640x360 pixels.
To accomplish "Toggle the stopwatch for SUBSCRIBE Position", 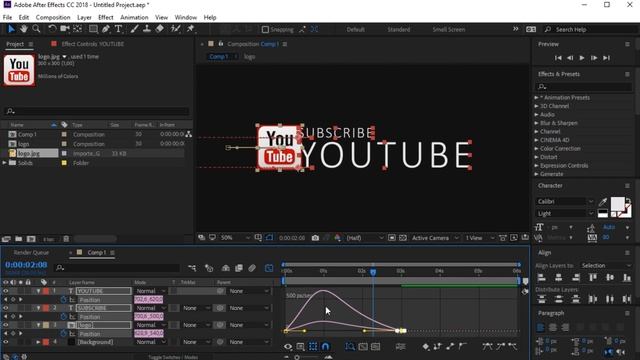I will coord(63,317).
